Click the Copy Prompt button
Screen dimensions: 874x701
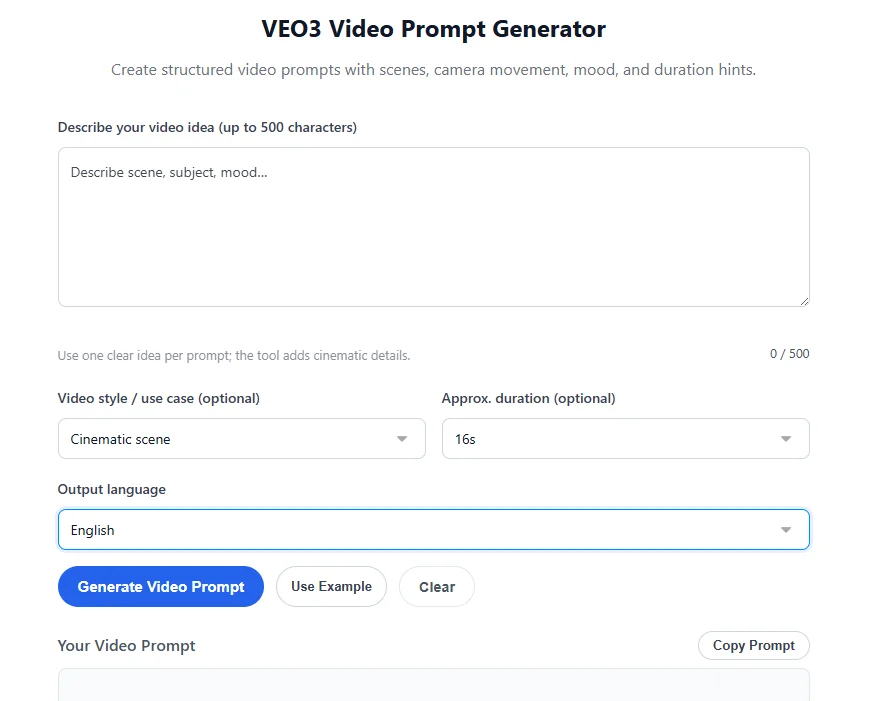tap(753, 645)
